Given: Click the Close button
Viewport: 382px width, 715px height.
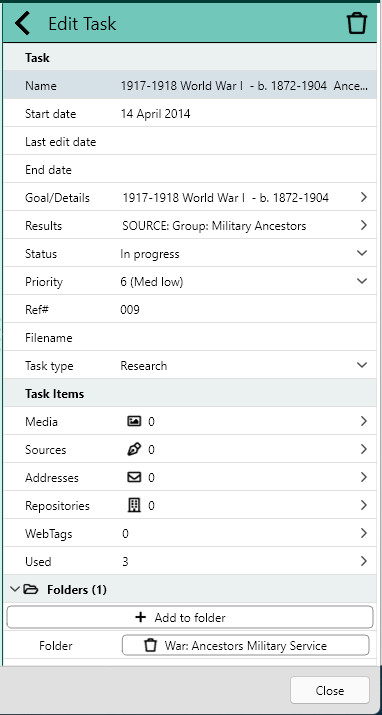Looking at the screenshot, I should click(x=330, y=690).
